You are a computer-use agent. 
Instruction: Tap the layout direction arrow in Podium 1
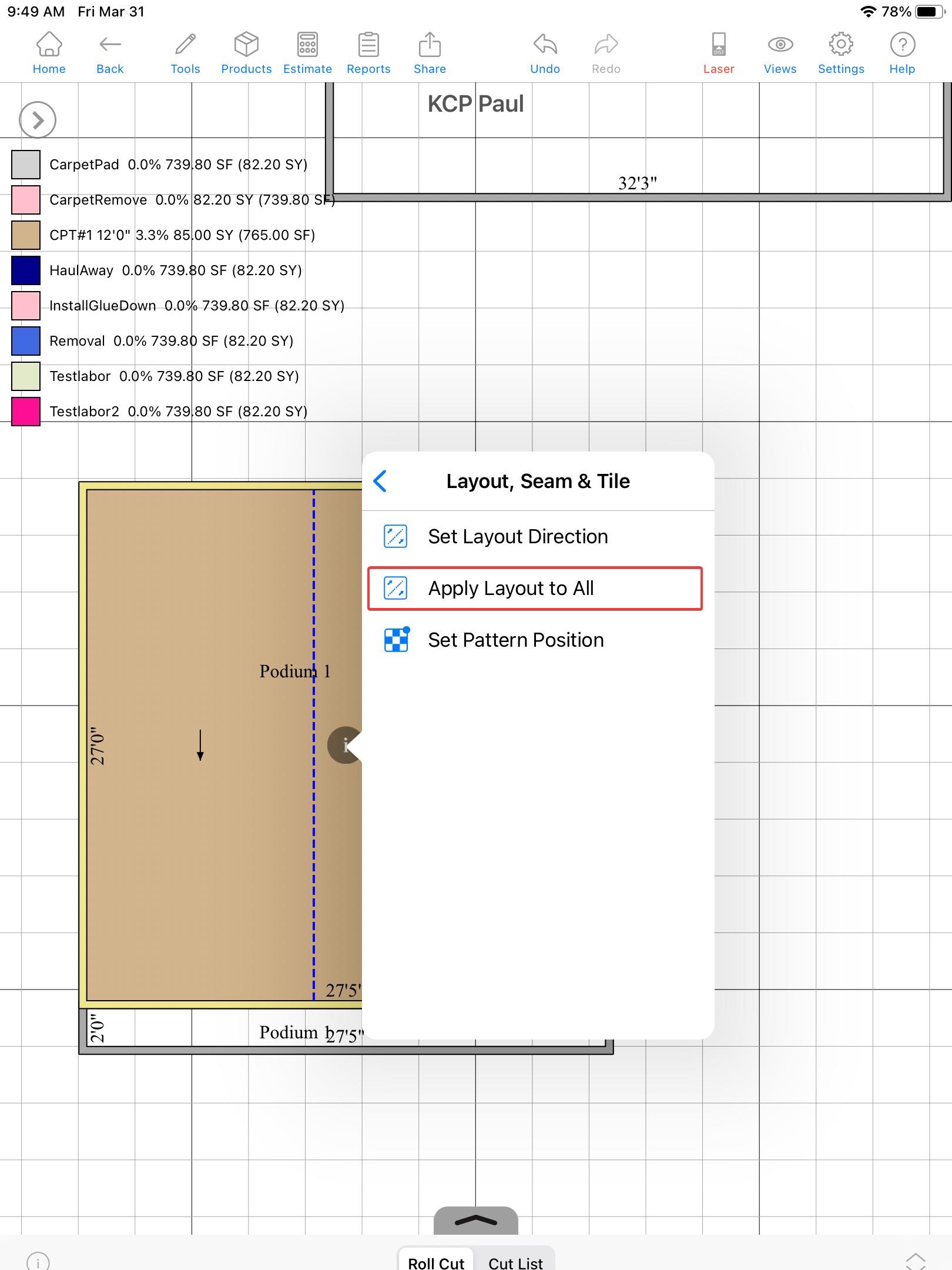click(200, 746)
